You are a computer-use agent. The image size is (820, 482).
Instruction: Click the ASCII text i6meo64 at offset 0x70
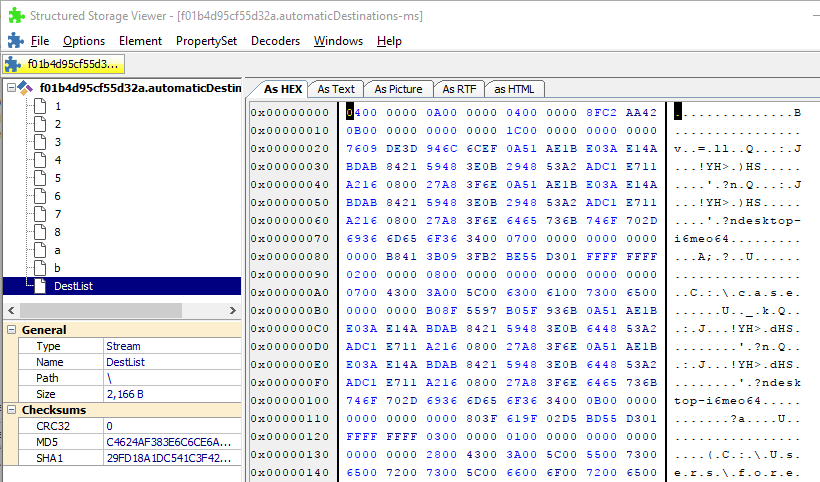pos(701,239)
